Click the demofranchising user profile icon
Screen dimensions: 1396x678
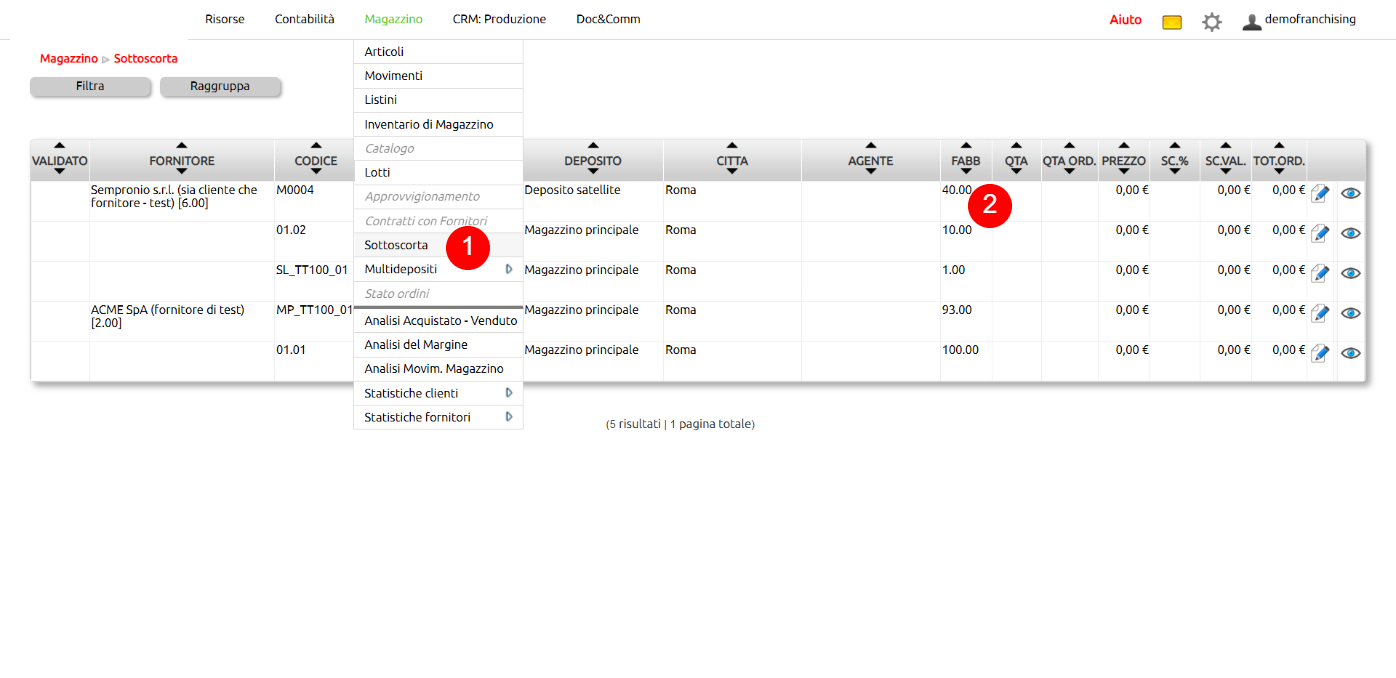[x=1251, y=22]
